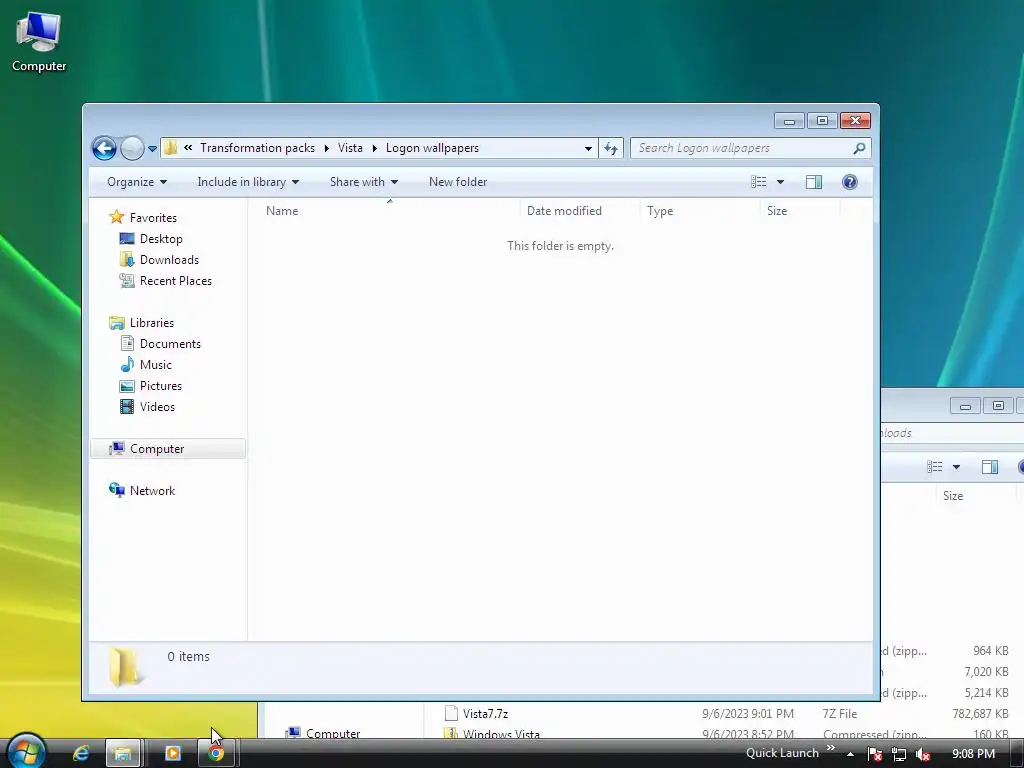
Task: Open previous locations dropdown in address bar
Action: (x=588, y=148)
